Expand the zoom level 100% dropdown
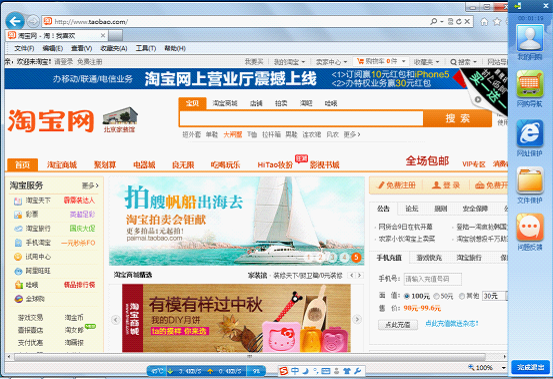Screen dimensions: 553x379 click(x=503, y=368)
